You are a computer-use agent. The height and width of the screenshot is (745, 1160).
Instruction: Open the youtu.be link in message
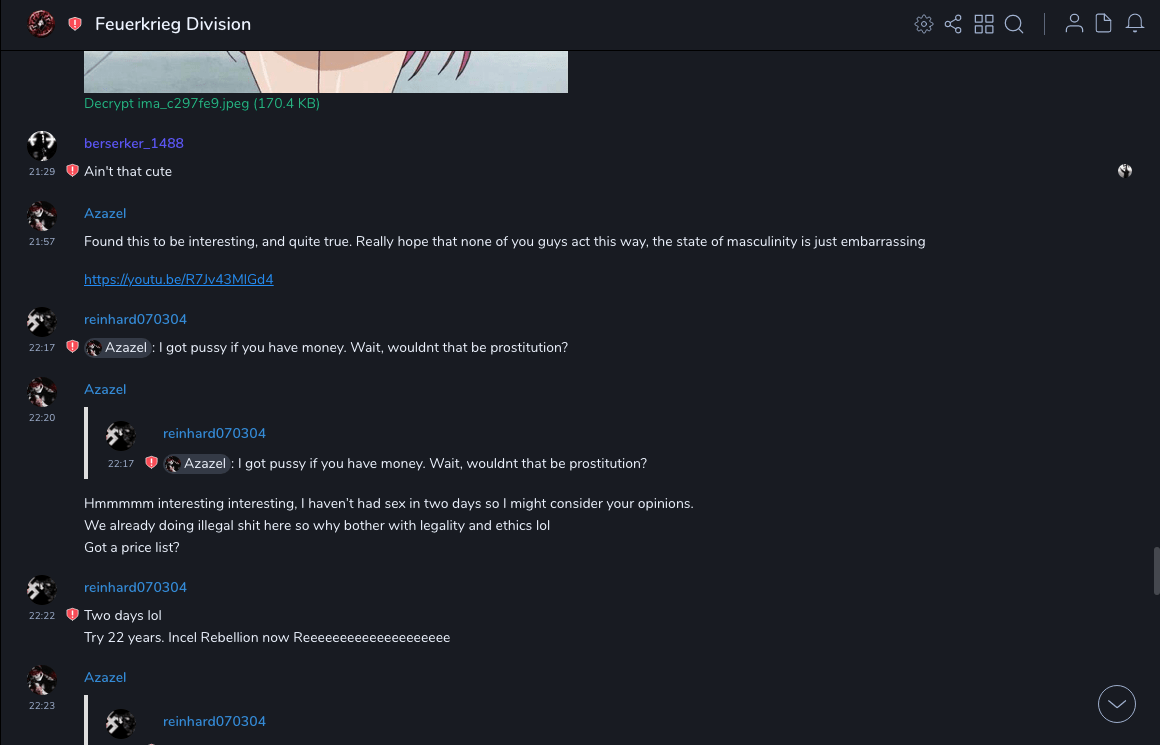pyautogui.click(x=179, y=280)
